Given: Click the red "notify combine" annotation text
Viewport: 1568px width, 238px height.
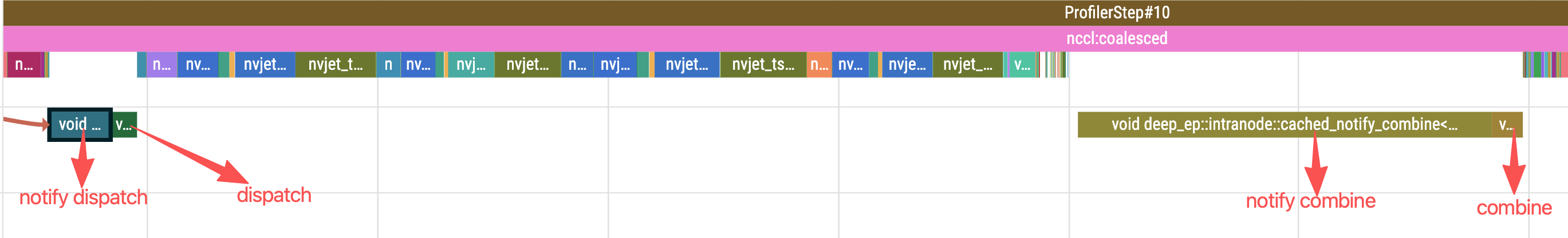Looking at the screenshot, I should point(1310,200).
